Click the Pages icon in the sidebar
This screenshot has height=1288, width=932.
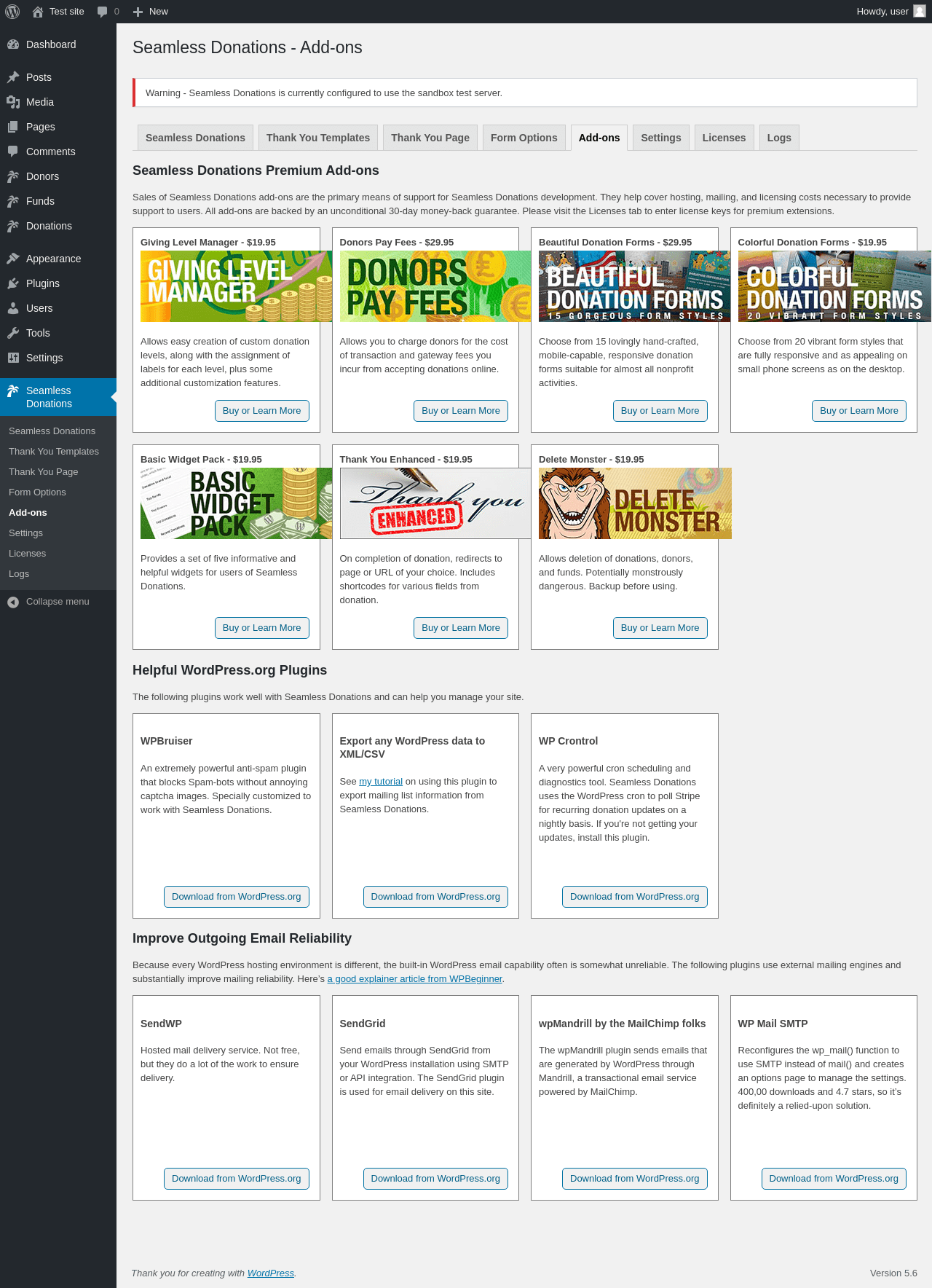pos(13,127)
